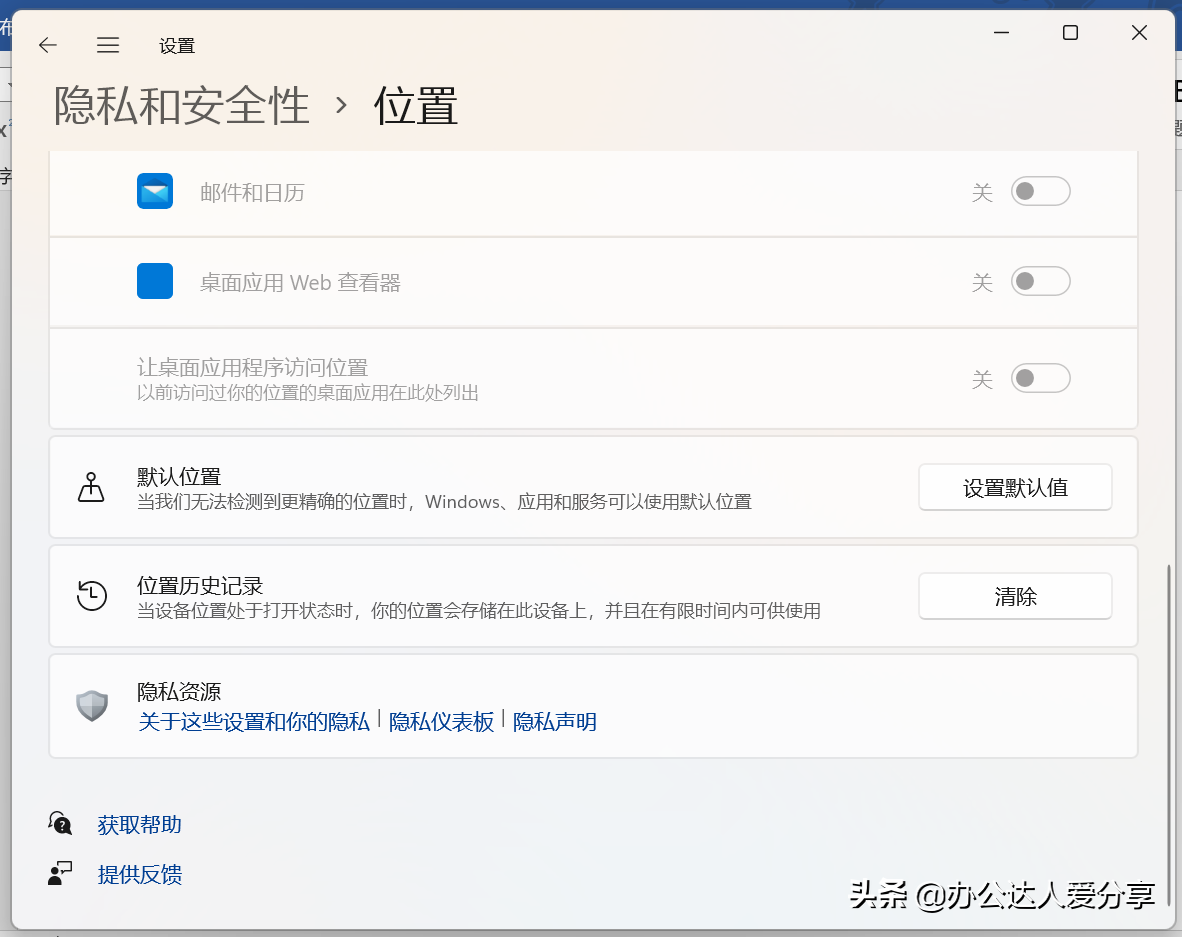Click the 桌面应用 Web 查看器 blue icon
Screen dimensions: 1182x937
(155, 281)
